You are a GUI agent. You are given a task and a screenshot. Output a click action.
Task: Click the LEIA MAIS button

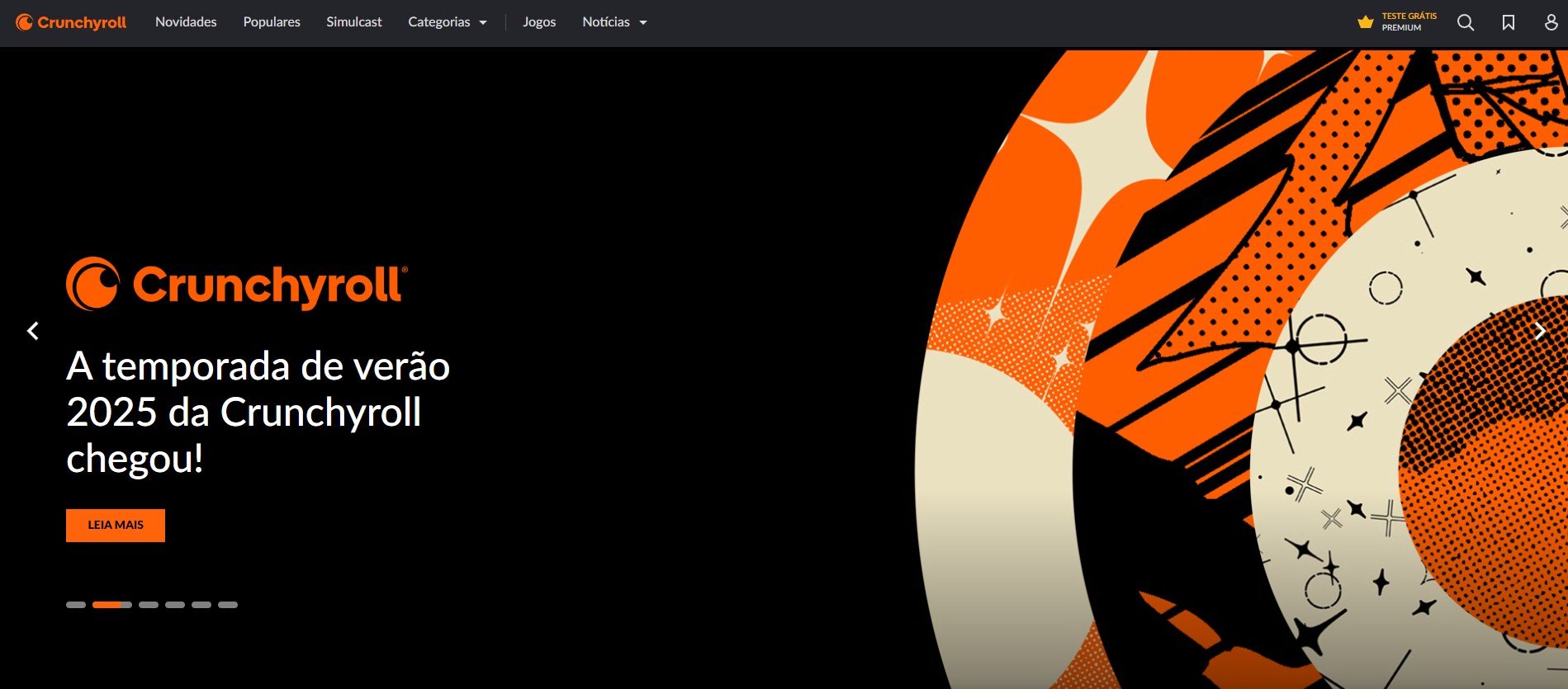point(116,526)
